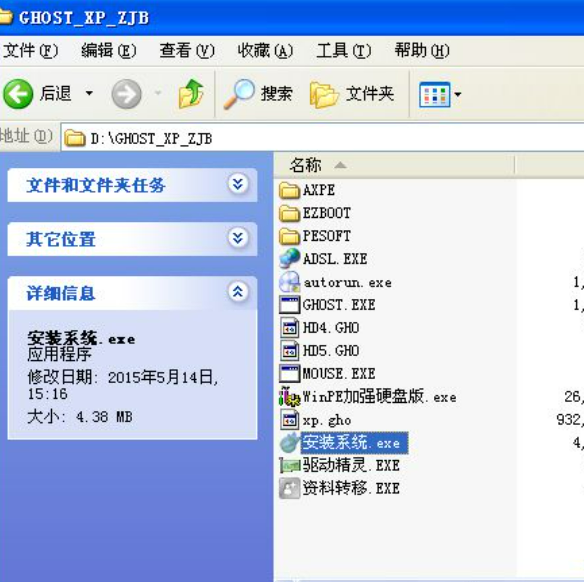The width and height of the screenshot is (584, 582).
Task: Open the Views dropdown arrow
Action: point(458,95)
